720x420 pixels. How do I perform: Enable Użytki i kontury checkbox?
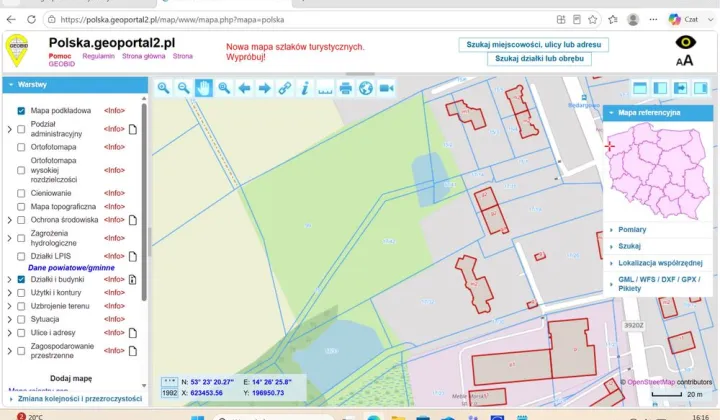coord(21,292)
